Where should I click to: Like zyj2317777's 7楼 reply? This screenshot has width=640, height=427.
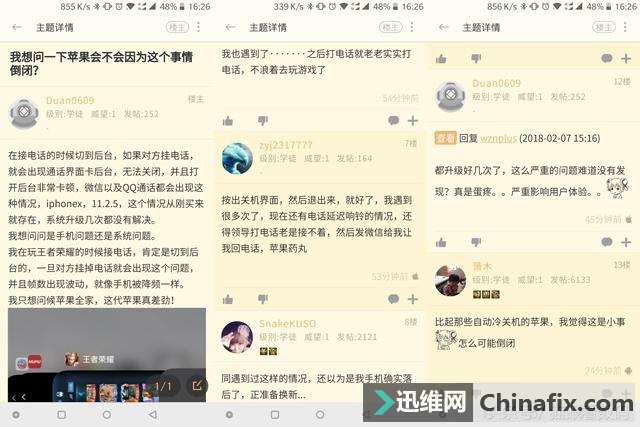pyautogui.click(x=228, y=299)
